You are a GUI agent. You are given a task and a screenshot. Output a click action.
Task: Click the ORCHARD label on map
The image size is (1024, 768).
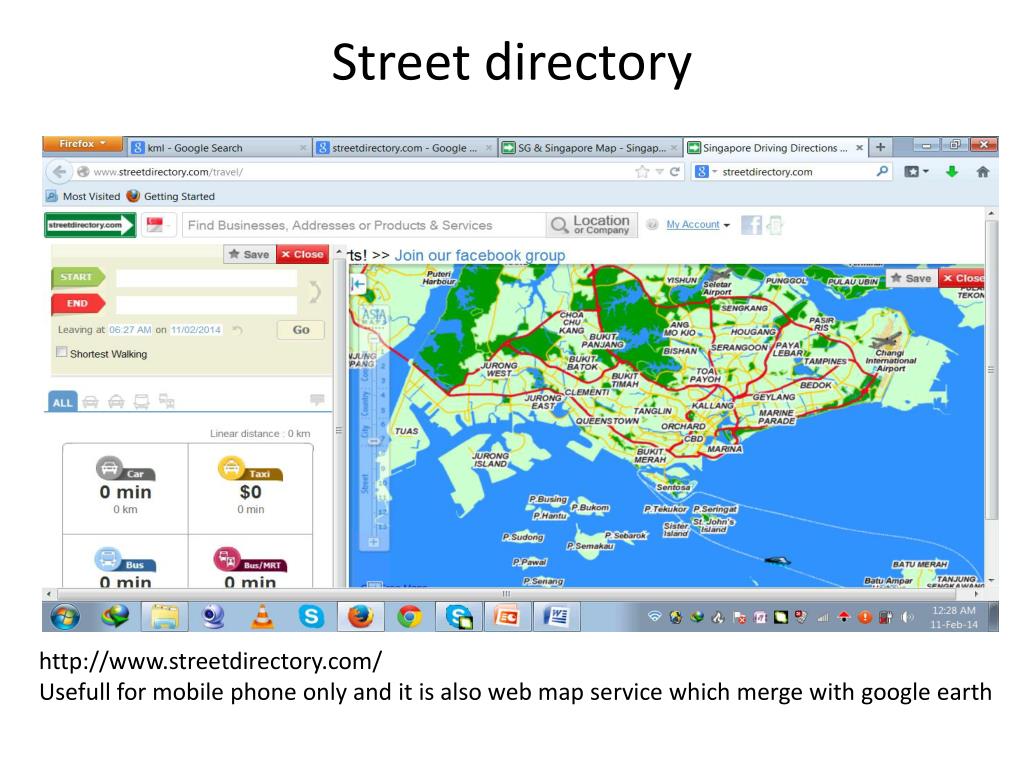coord(683,426)
